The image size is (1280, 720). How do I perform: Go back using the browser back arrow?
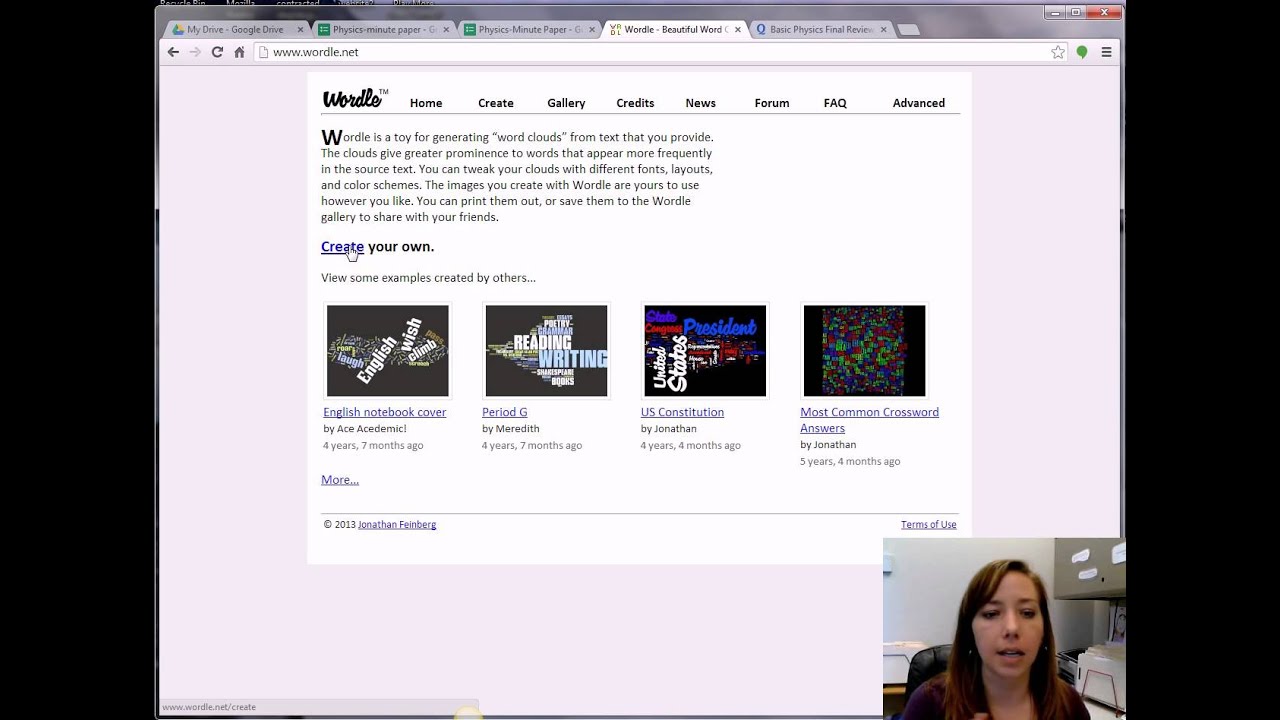173,52
